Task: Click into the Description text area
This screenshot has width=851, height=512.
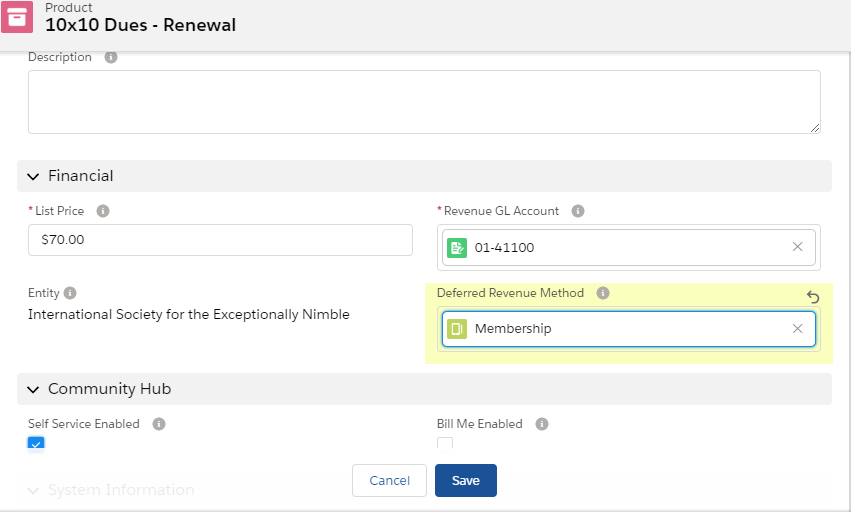Action: tap(424, 101)
